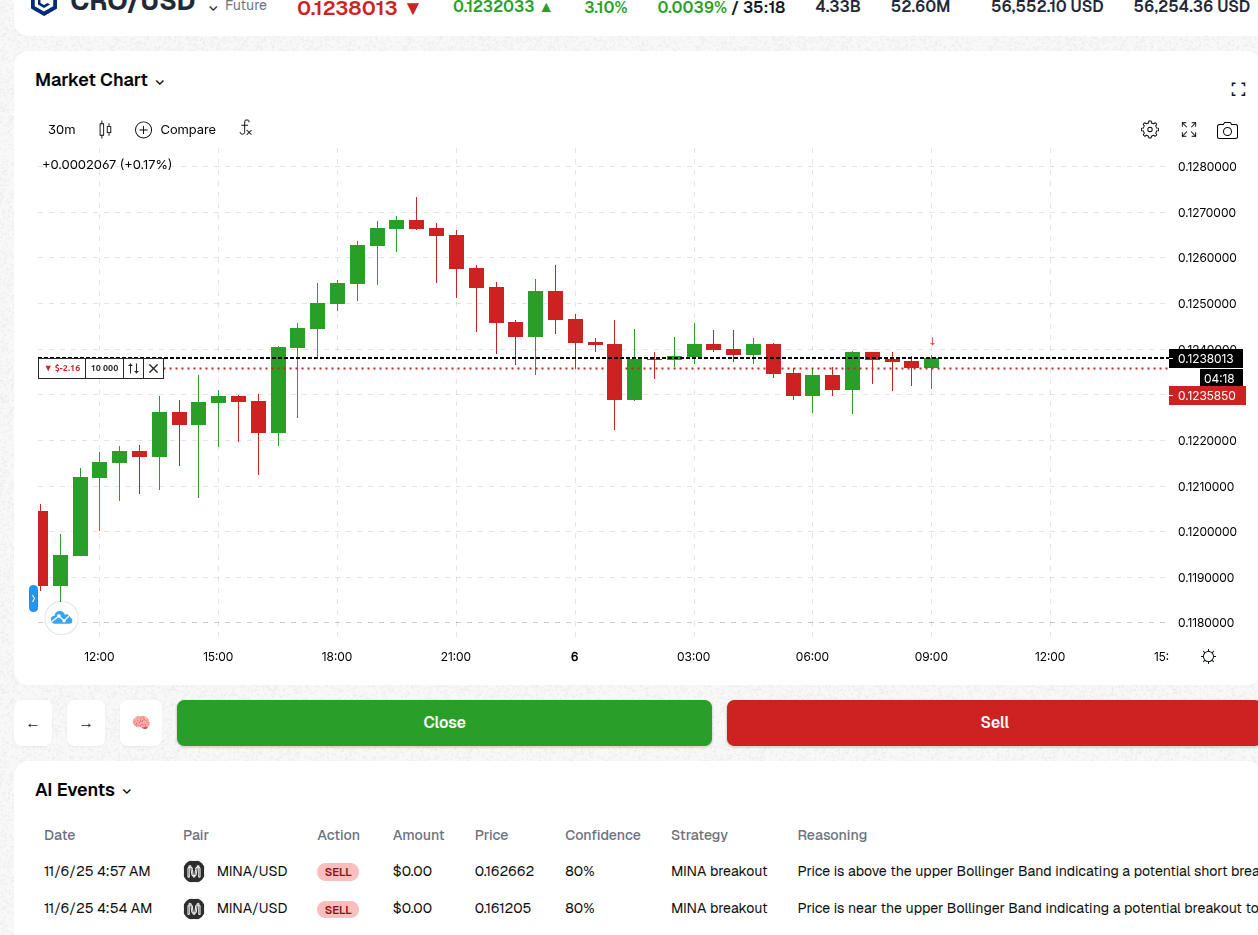The image size is (1258, 935).
Task: Toggle the right arrow navigation button
Action: tap(86, 723)
